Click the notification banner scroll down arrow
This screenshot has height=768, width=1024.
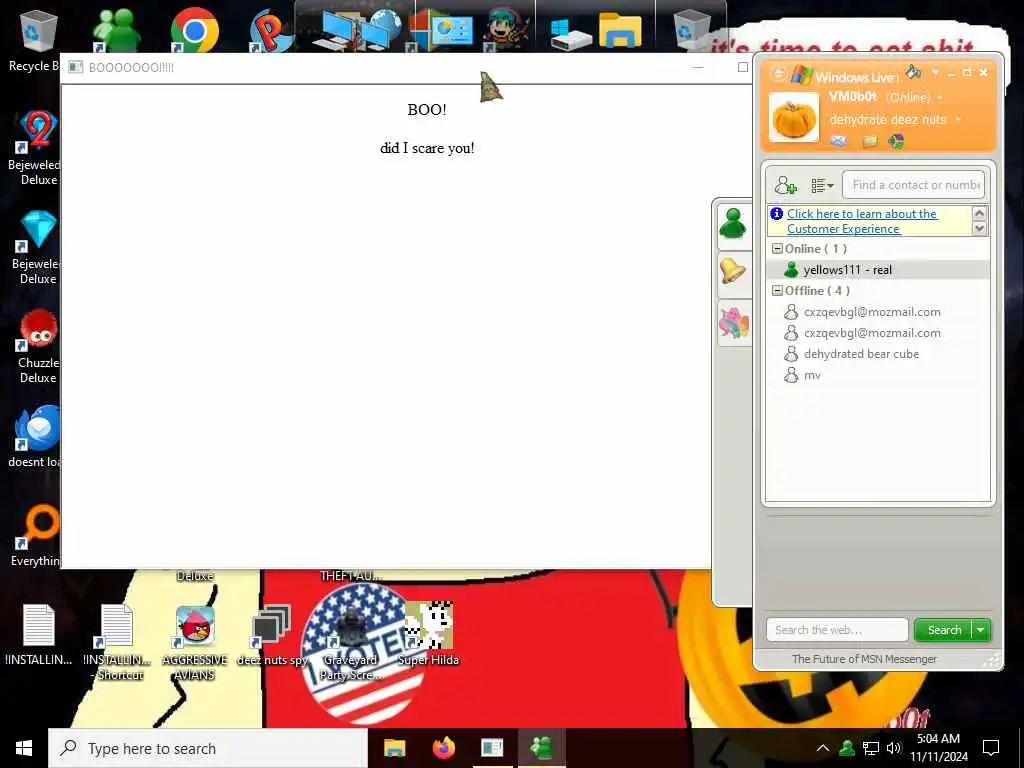pos(979,229)
